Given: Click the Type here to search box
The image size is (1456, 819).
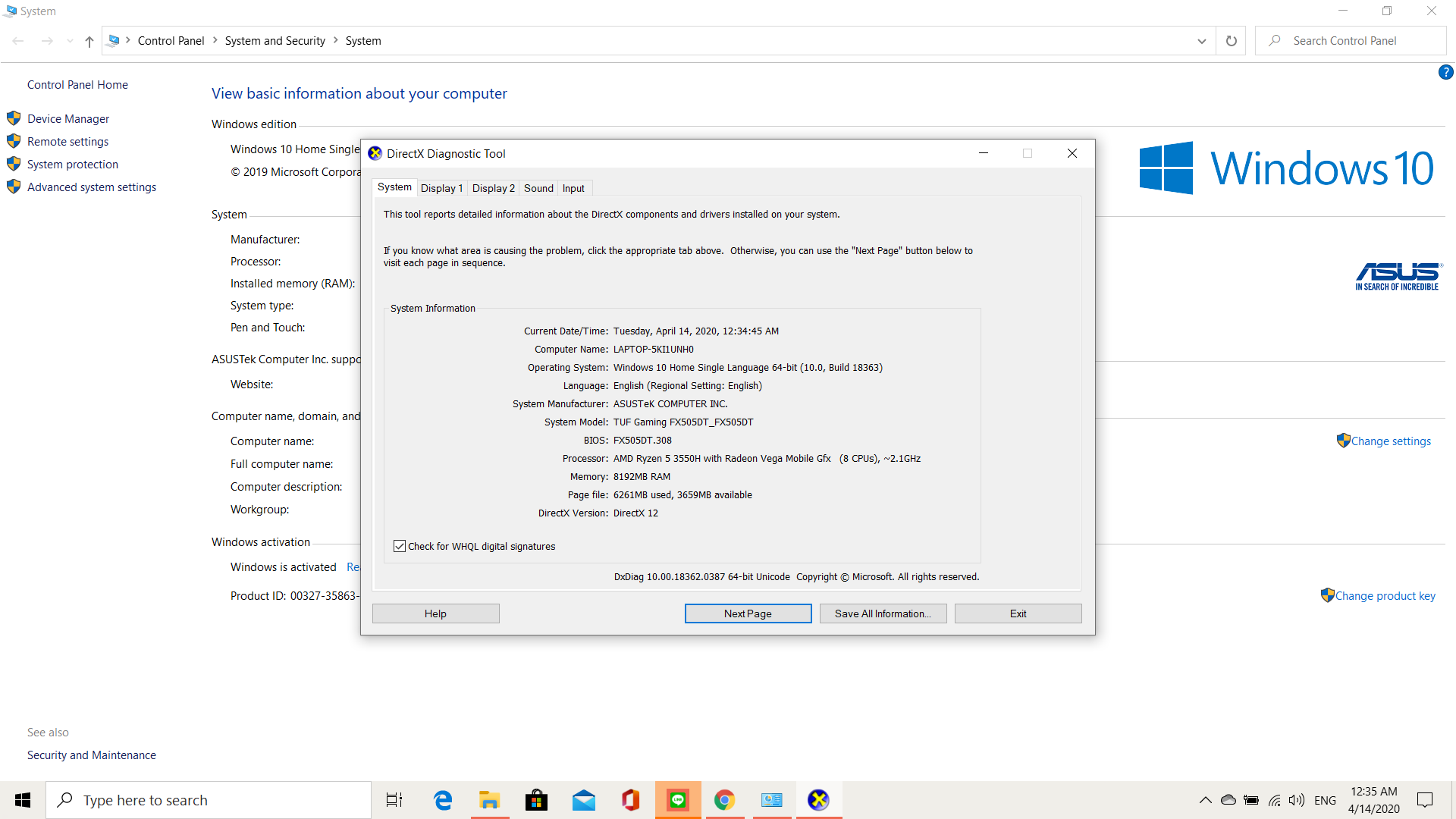Looking at the screenshot, I should point(209,800).
